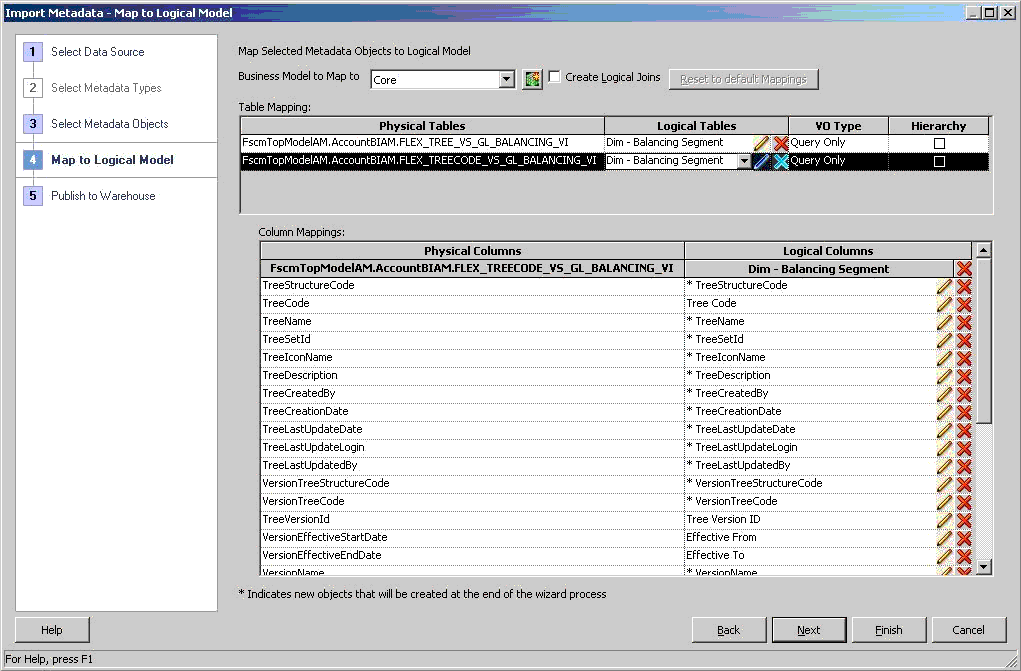
Task: Click the Help button
Action: point(52,630)
